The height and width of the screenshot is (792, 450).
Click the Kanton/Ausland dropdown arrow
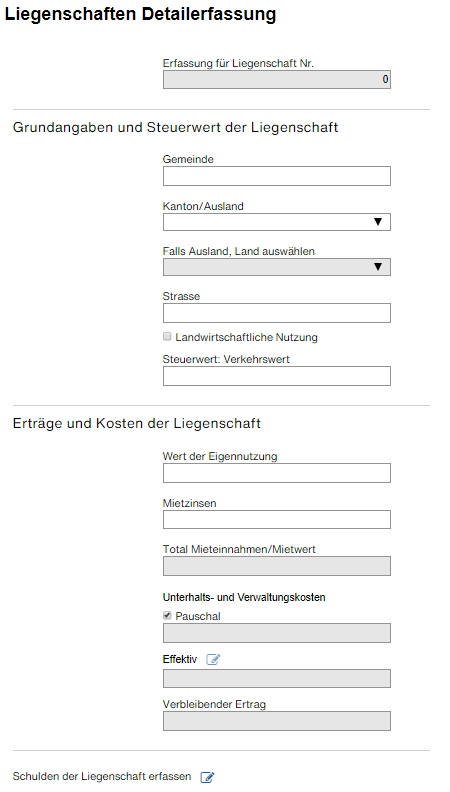click(378, 222)
